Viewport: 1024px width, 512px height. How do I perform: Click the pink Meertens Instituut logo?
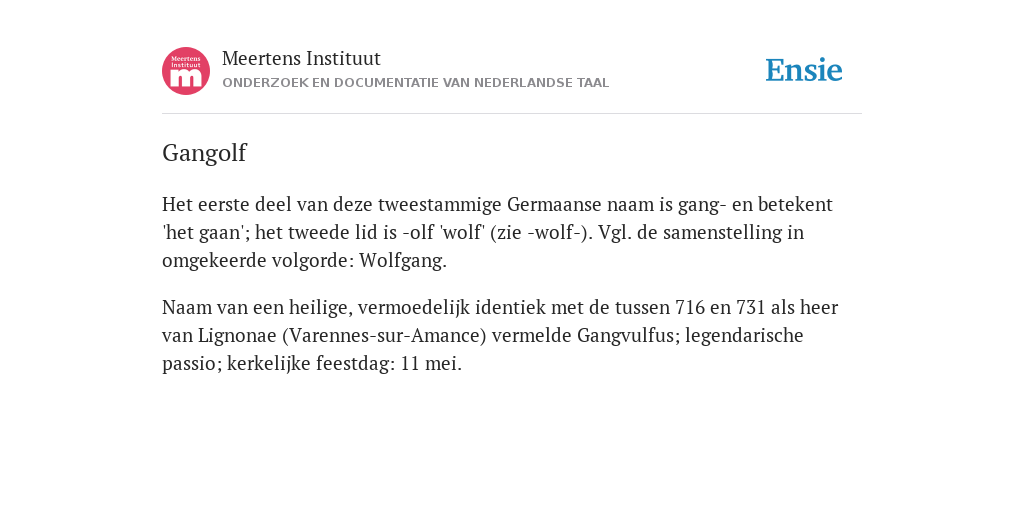[186, 71]
